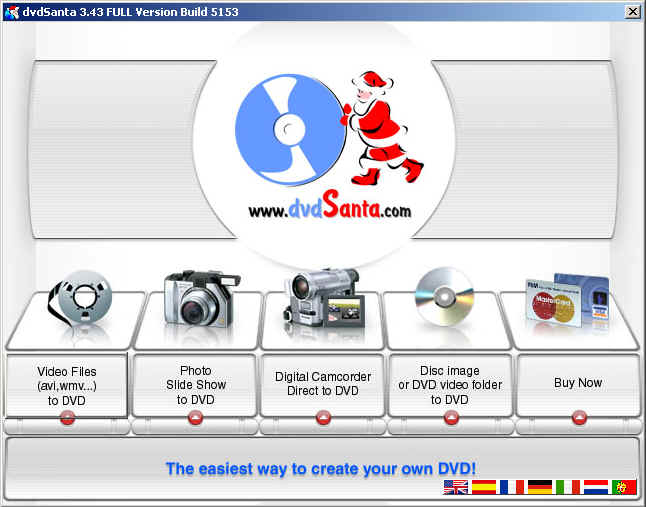Click red arrow under Photo Slide Show
The width and height of the screenshot is (646, 507).
(x=195, y=418)
